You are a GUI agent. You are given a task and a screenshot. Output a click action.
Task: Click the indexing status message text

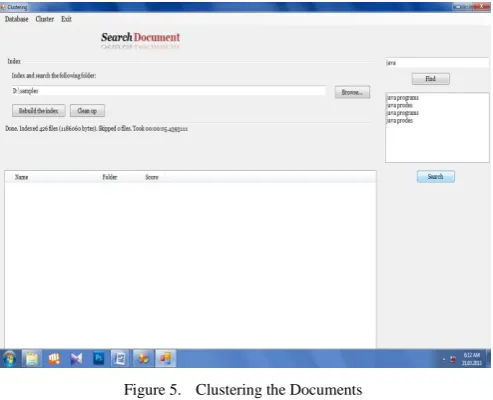97,129
